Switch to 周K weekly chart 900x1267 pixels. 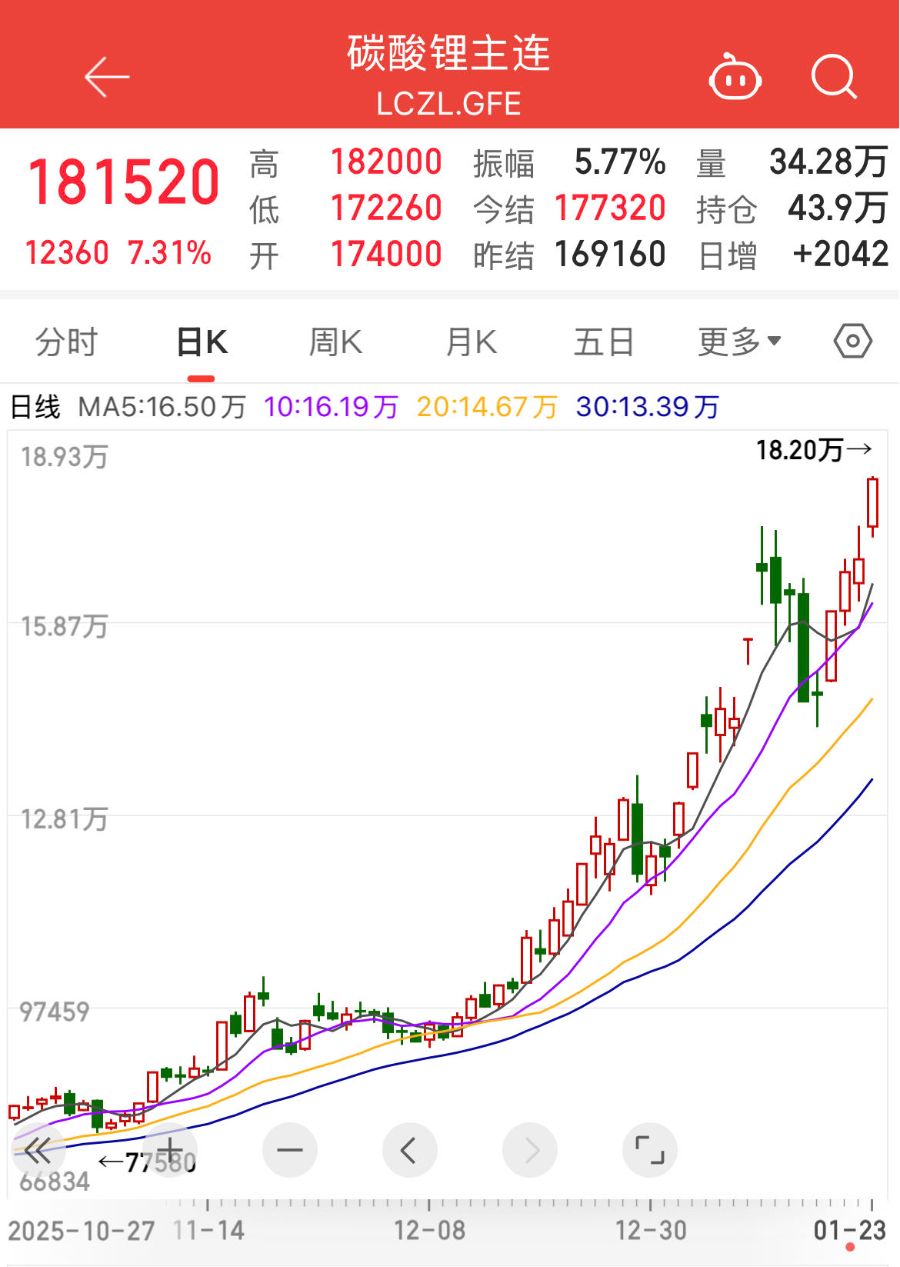coord(335,342)
